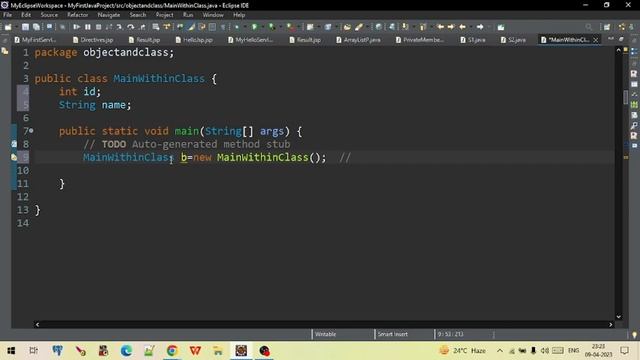Open the Run button dropdown arrow
Screen dimensions: 640x360
pos(262,27)
